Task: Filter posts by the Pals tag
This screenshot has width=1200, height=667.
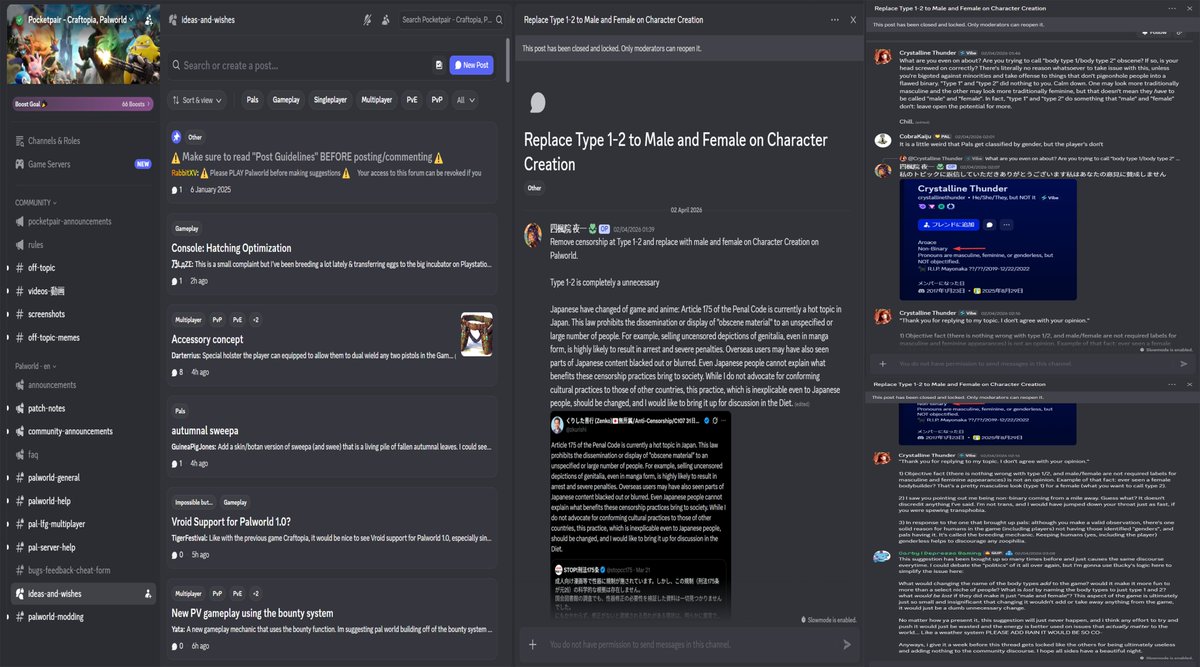Action: pos(252,100)
